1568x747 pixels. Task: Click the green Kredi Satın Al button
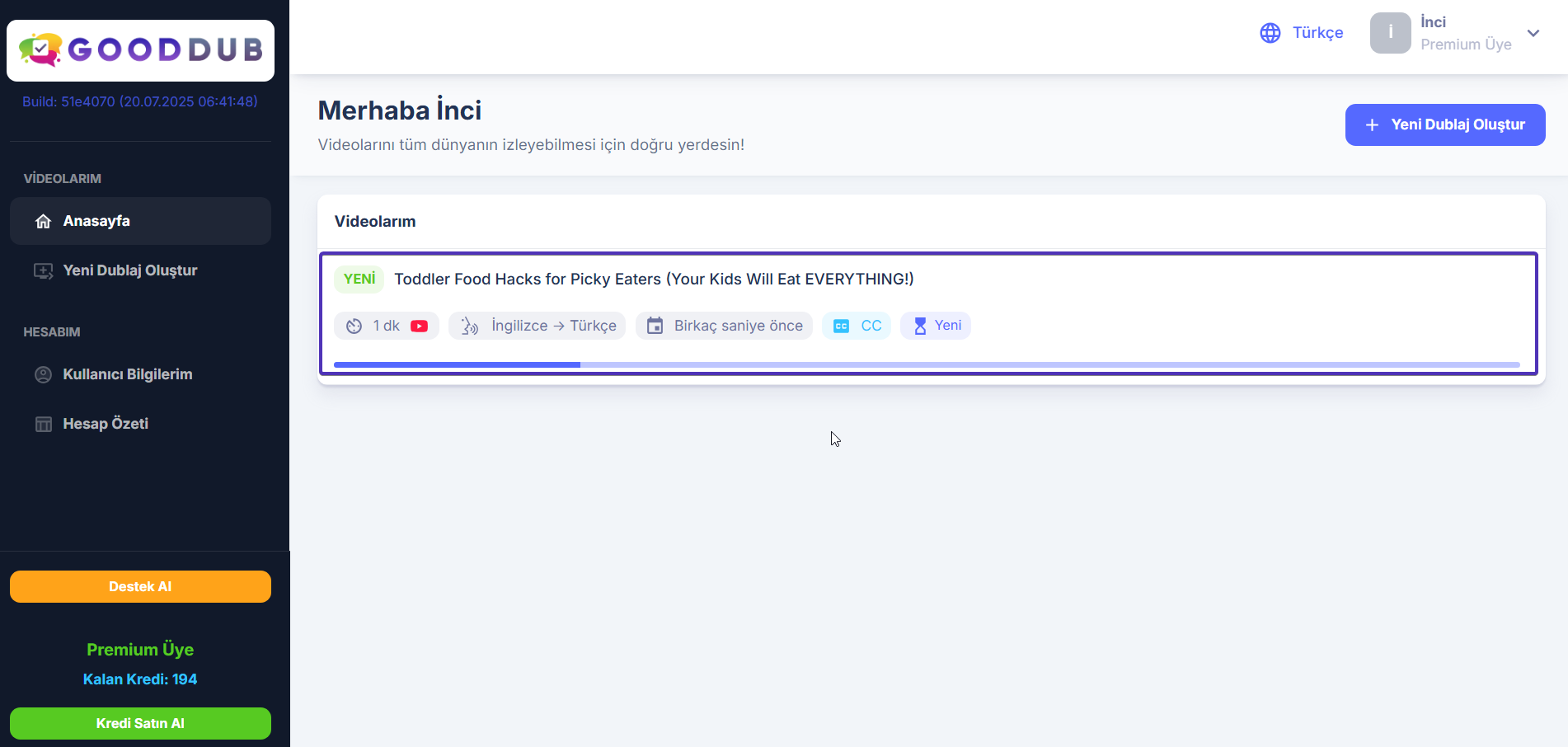[140, 723]
